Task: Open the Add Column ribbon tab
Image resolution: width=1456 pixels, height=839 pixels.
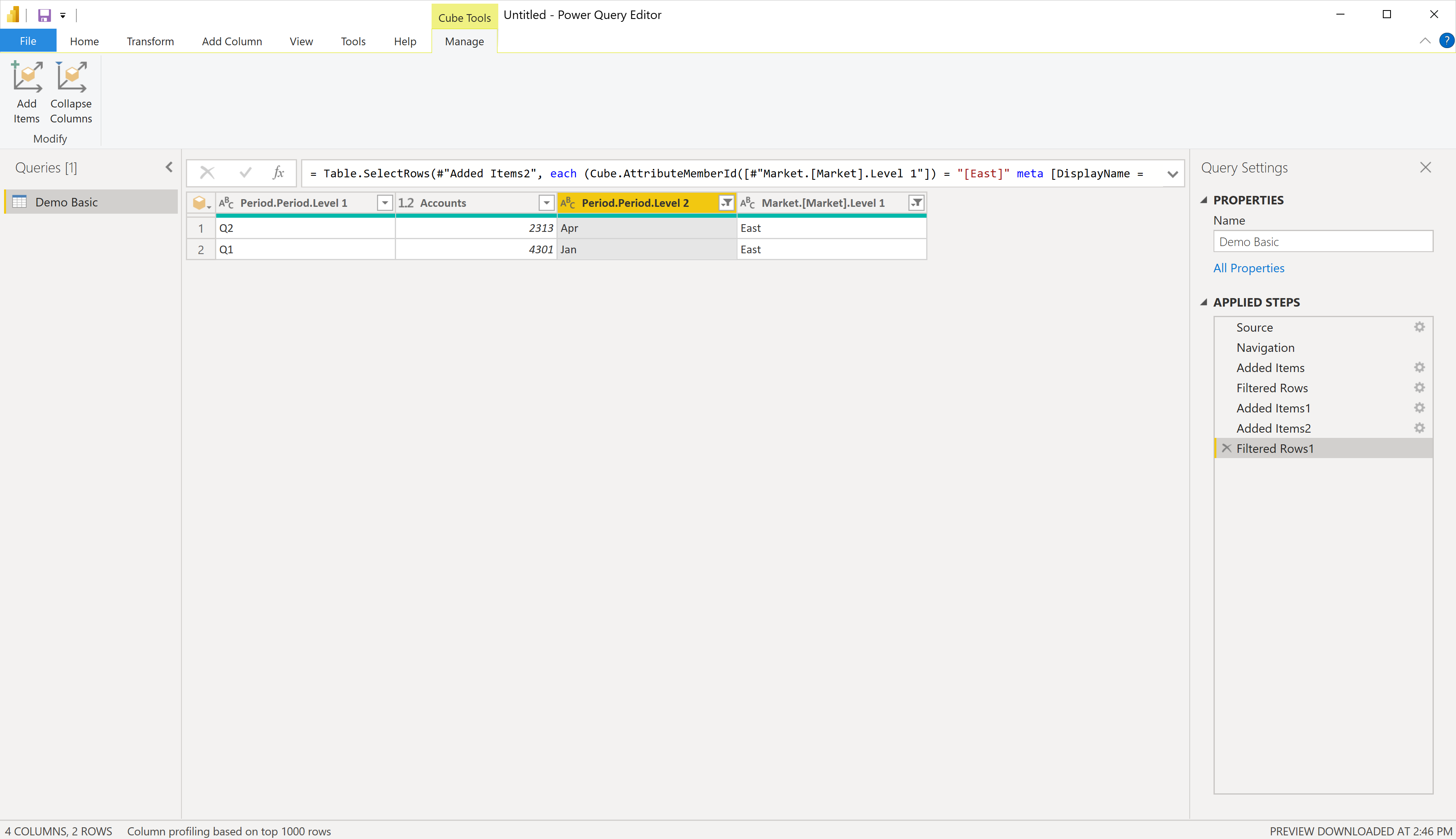Action: (x=232, y=42)
